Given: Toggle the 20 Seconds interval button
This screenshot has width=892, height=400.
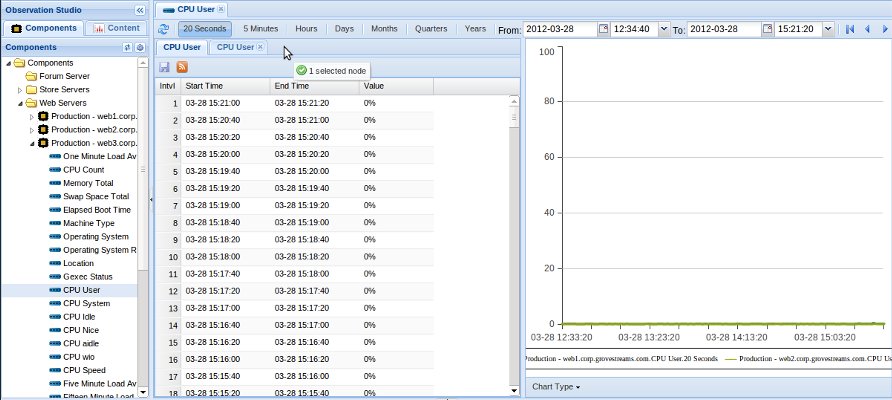Looking at the screenshot, I should (x=205, y=29).
